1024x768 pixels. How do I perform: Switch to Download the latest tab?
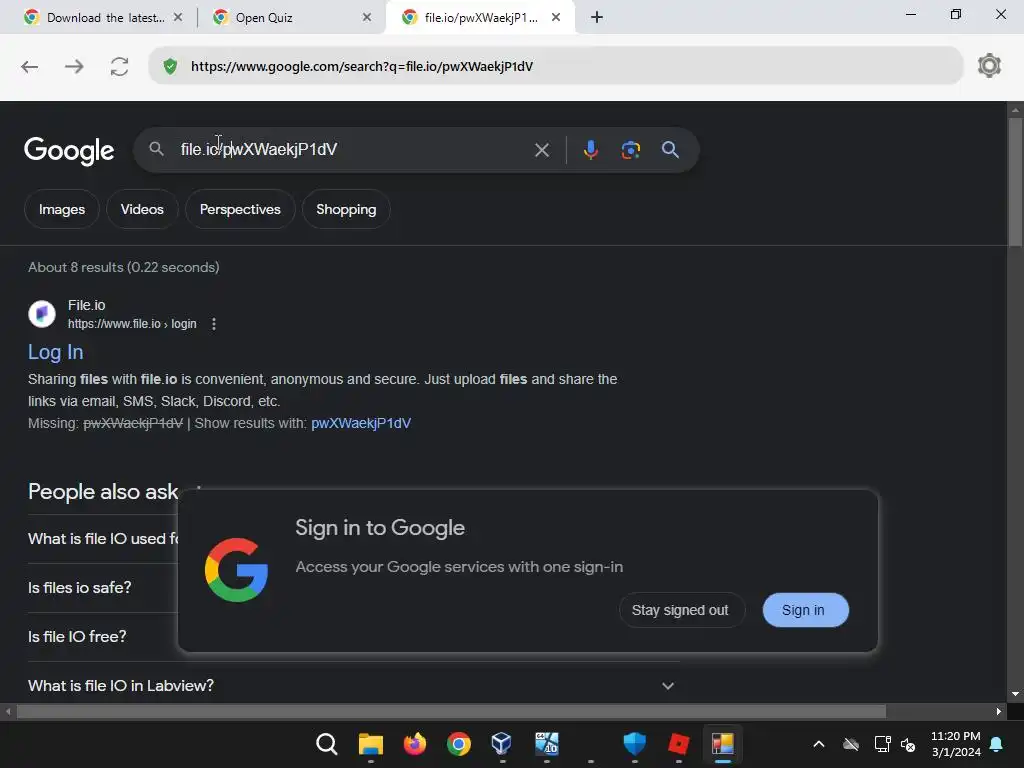103,18
